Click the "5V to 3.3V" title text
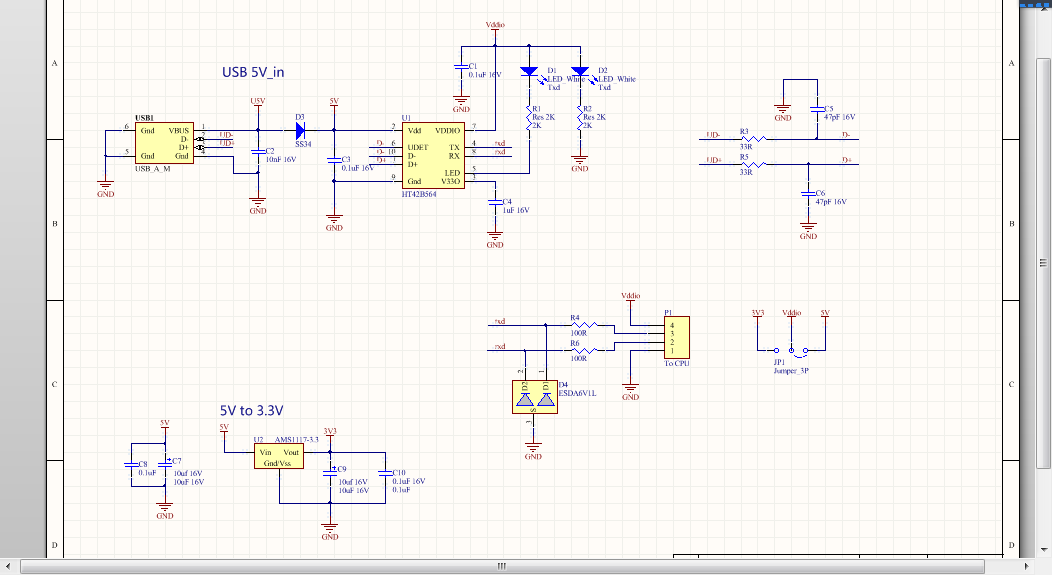The width and height of the screenshot is (1052, 575). [x=252, y=411]
